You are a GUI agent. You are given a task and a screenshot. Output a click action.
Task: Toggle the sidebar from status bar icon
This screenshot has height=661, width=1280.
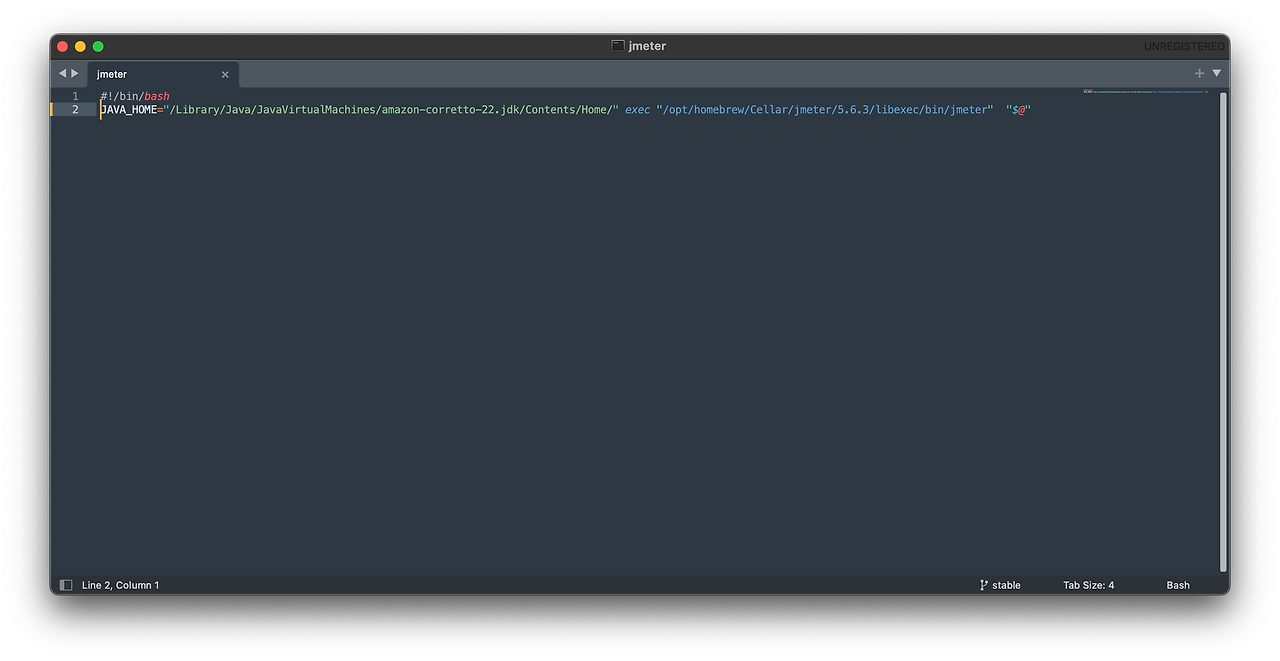coord(66,585)
